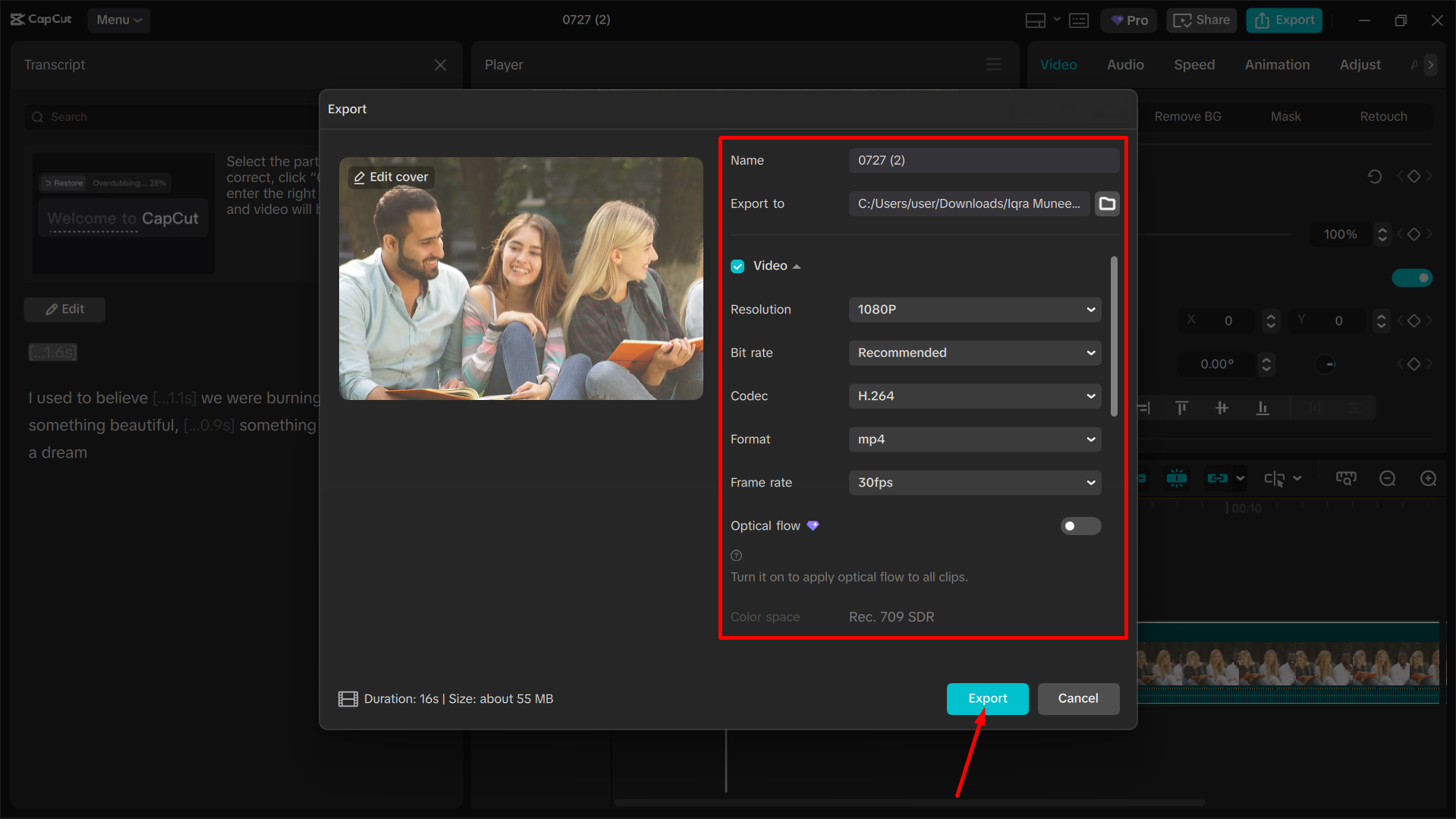The height and width of the screenshot is (819, 1456).
Task: Click the Export button to render the video
Action: pos(987,698)
